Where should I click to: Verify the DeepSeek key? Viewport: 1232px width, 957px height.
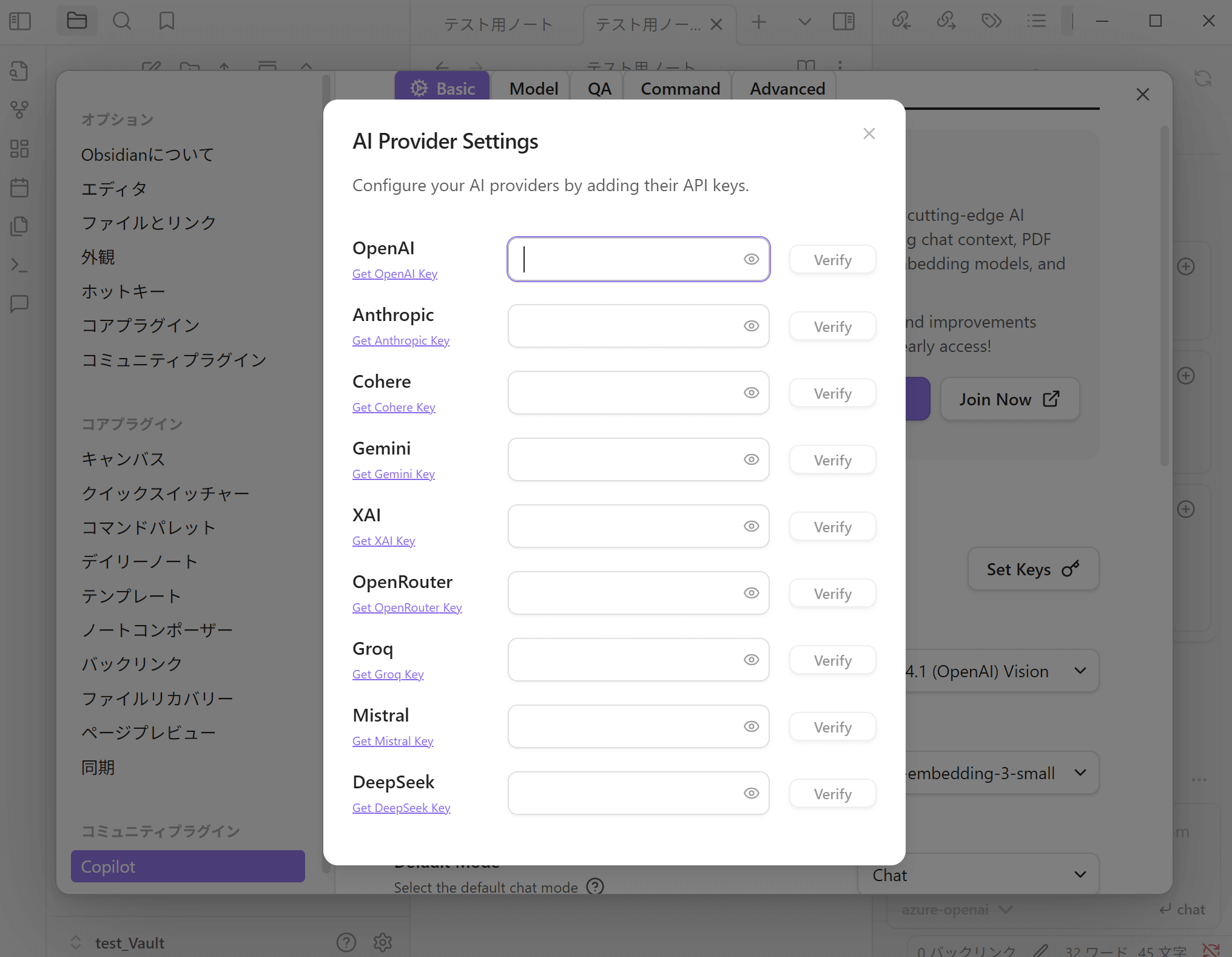833,794
